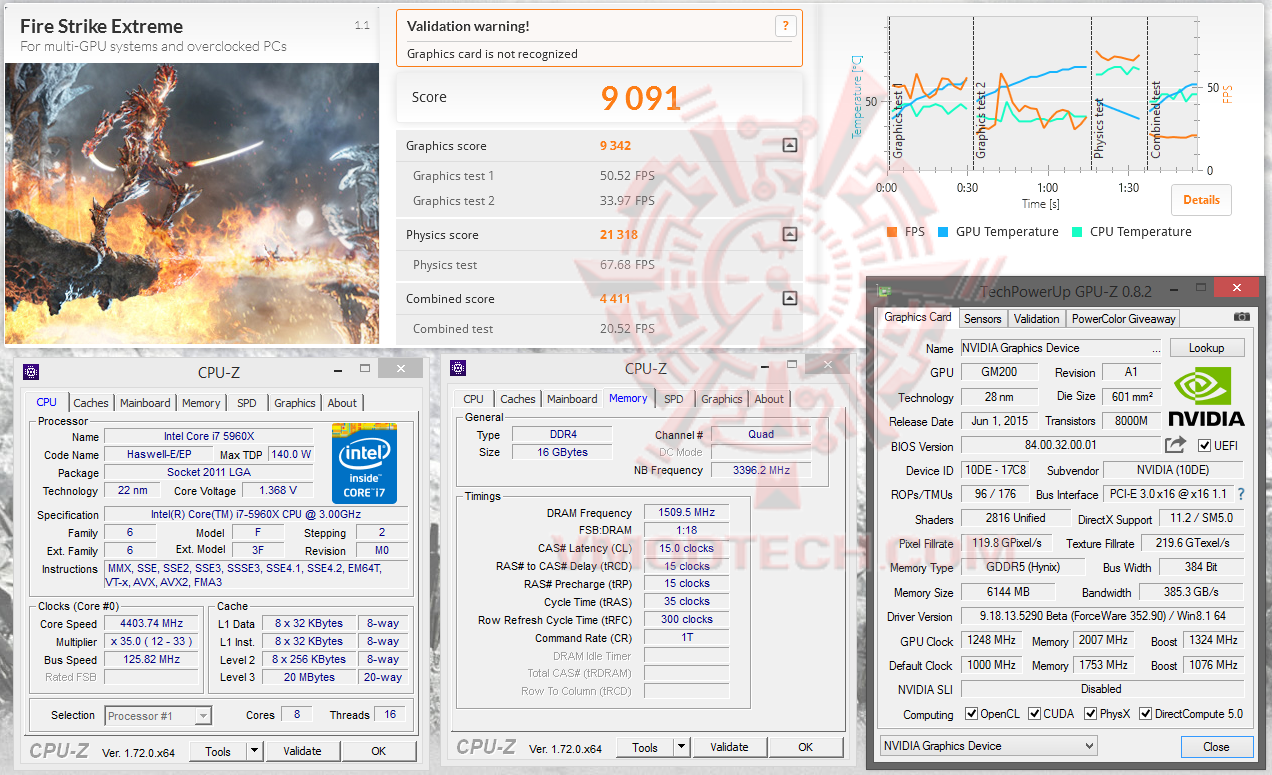Image resolution: width=1272 pixels, height=775 pixels.
Task: Click the Intel Core i7 logo badge
Action: coord(364,463)
